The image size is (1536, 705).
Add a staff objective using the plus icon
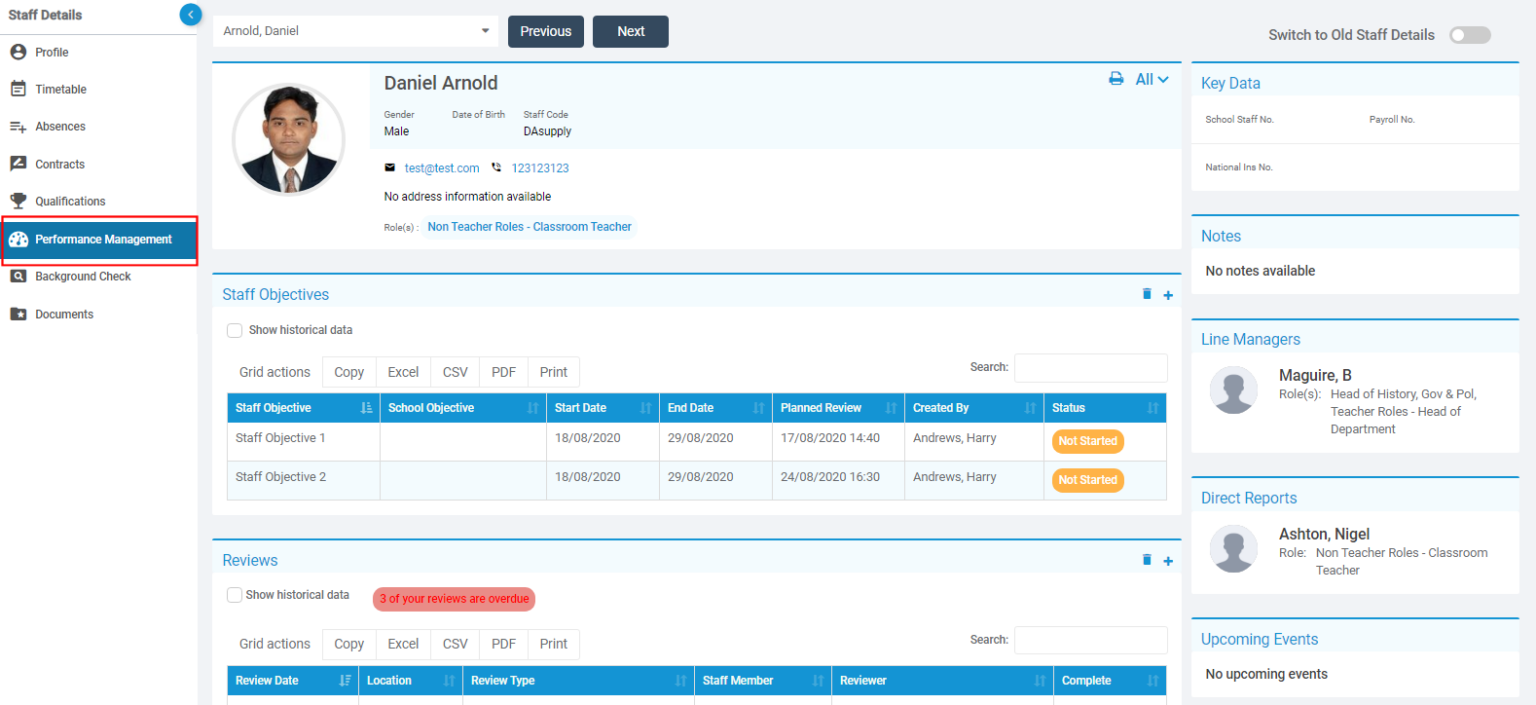[x=1167, y=294]
